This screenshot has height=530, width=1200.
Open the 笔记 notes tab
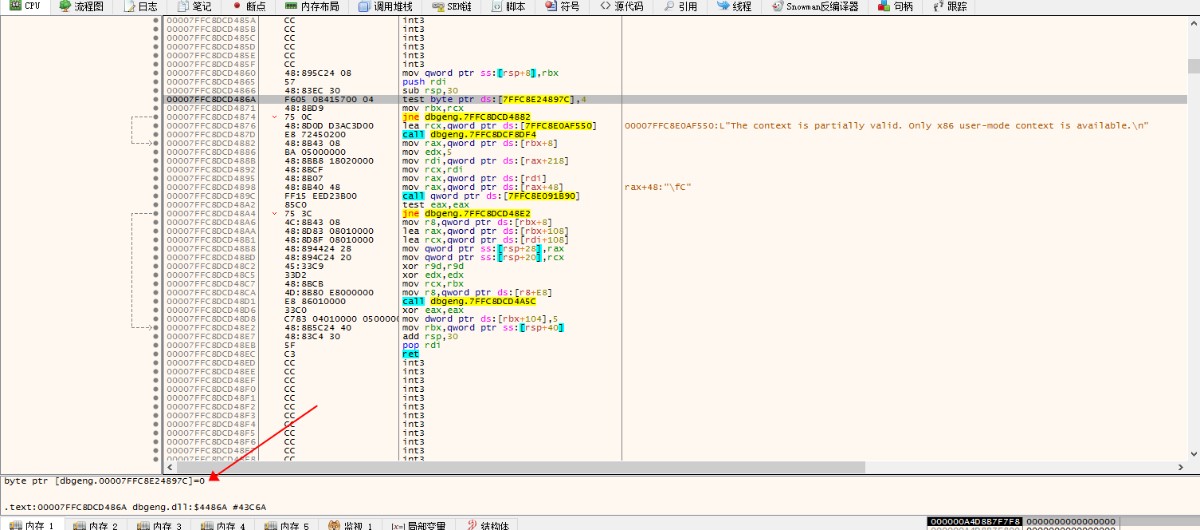pos(195,6)
